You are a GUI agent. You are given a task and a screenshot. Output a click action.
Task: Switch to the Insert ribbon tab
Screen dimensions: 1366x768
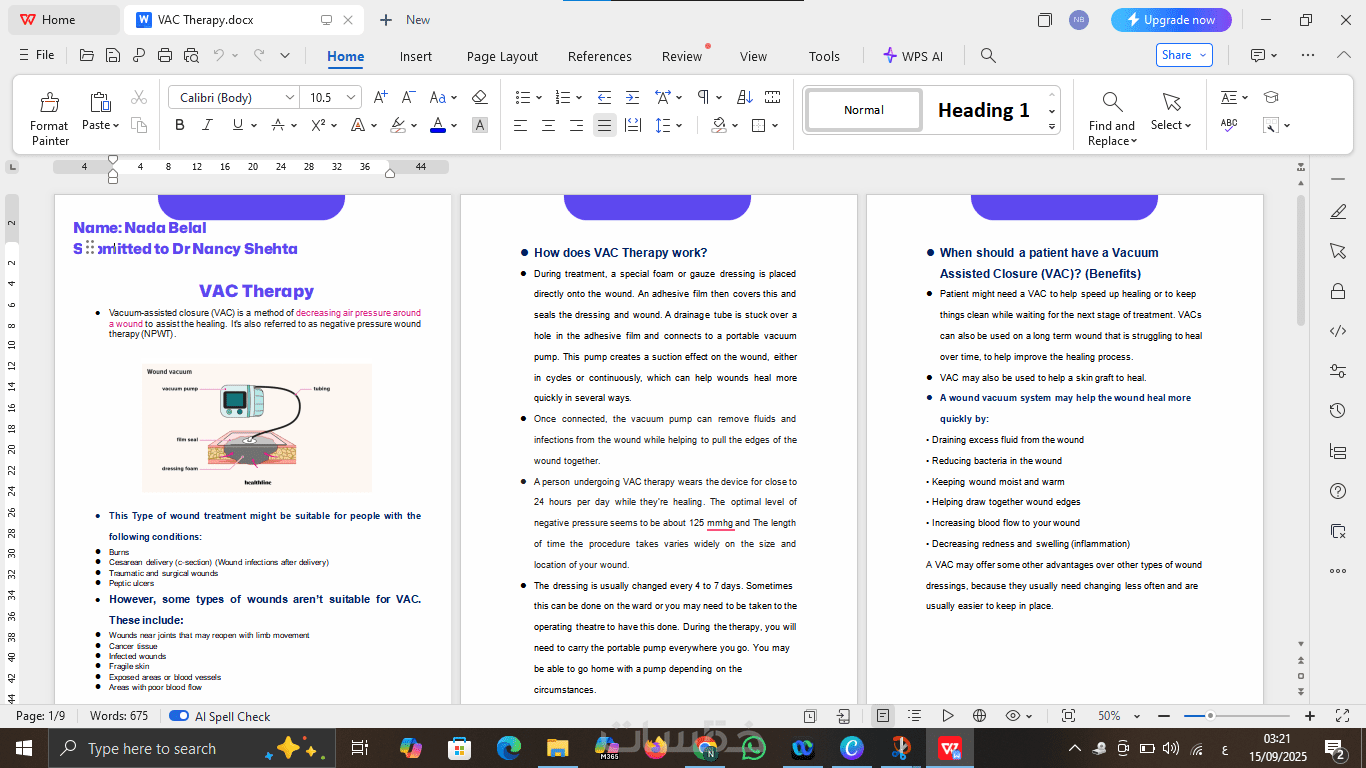point(416,56)
